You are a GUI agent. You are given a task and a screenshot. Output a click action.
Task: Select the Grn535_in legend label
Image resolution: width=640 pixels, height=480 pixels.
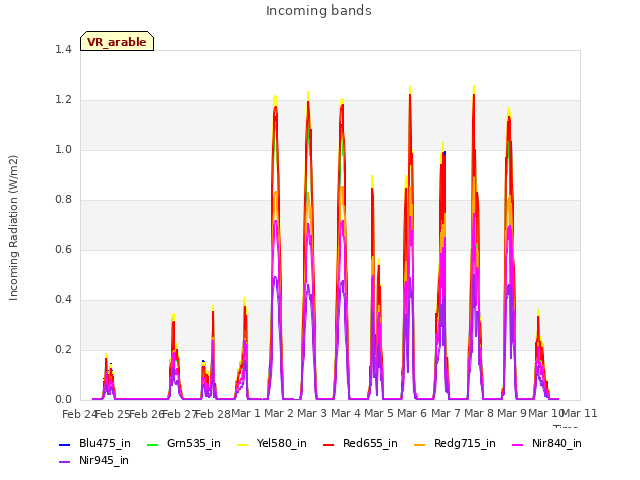pos(194,444)
